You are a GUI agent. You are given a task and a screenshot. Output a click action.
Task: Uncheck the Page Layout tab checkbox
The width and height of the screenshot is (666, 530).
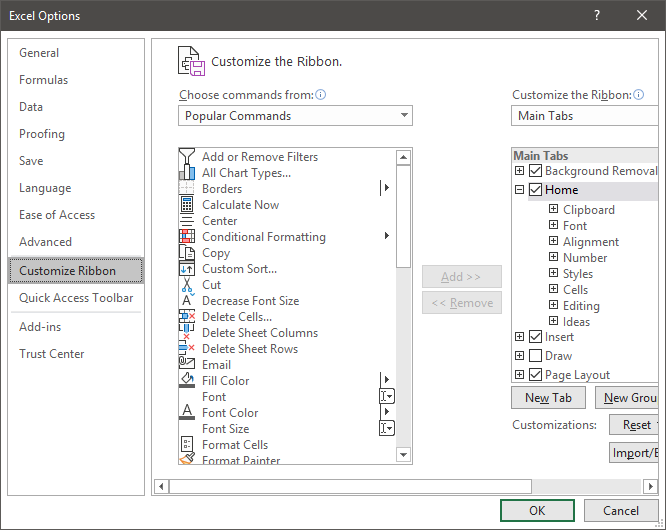point(535,375)
